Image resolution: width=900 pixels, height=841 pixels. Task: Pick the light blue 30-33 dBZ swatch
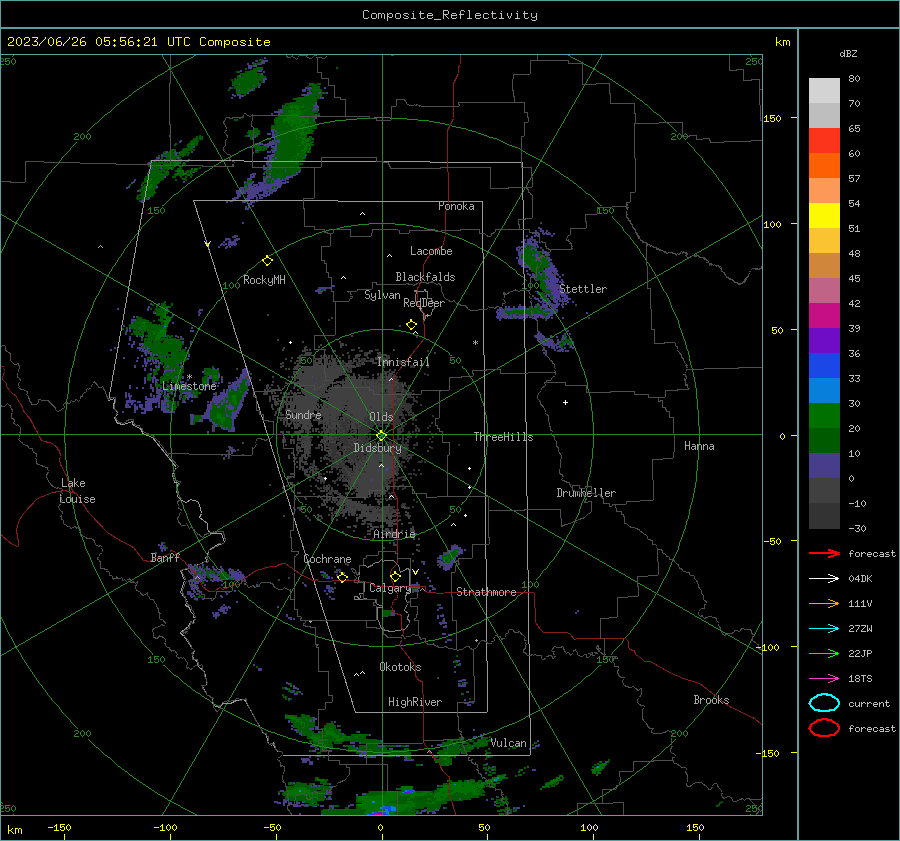click(x=824, y=390)
